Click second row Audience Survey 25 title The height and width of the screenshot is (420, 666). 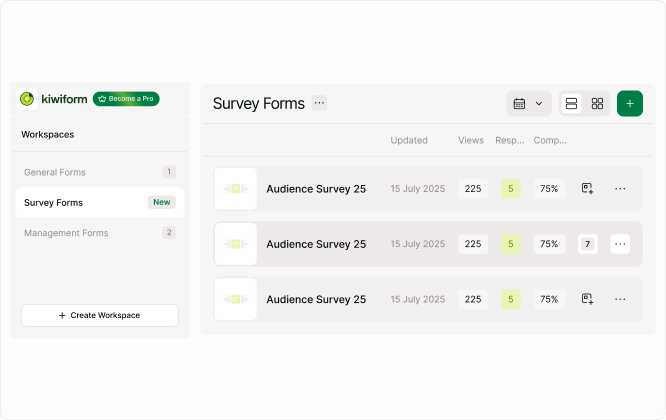[x=316, y=244]
